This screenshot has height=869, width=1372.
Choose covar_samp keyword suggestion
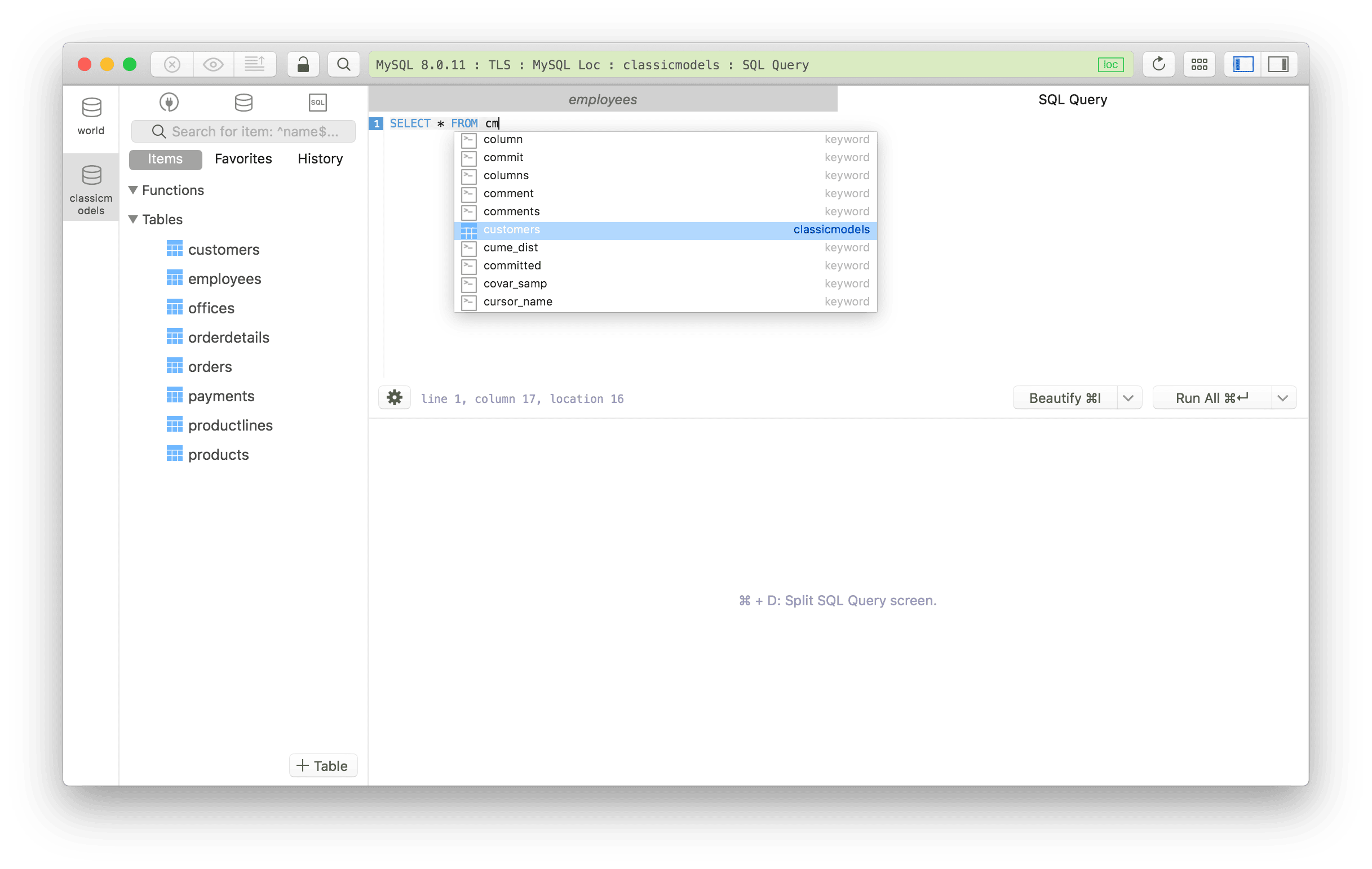pos(666,284)
